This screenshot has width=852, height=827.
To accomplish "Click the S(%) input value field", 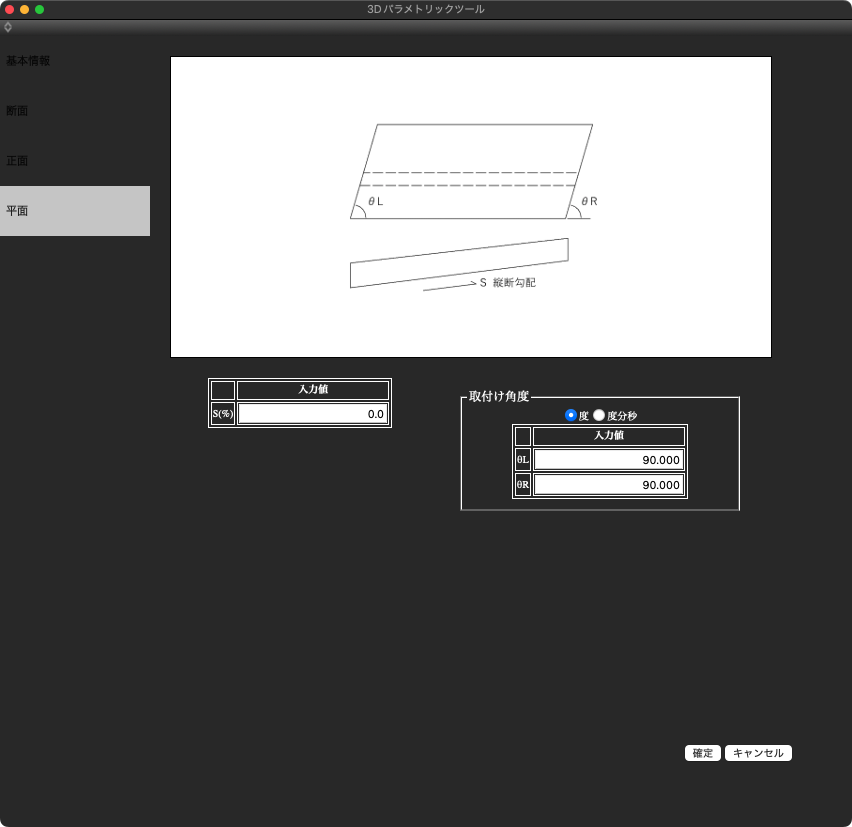I will tap(312, 414).
